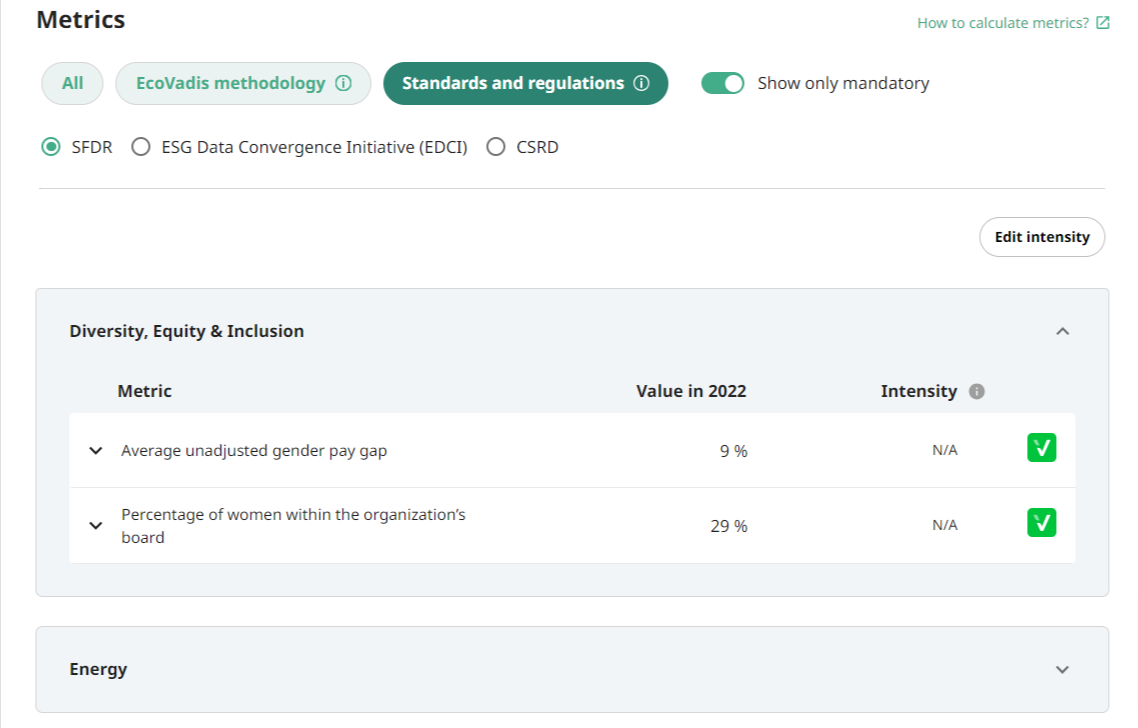Expand the Percentage of women on board row

(x=96, y=525)
